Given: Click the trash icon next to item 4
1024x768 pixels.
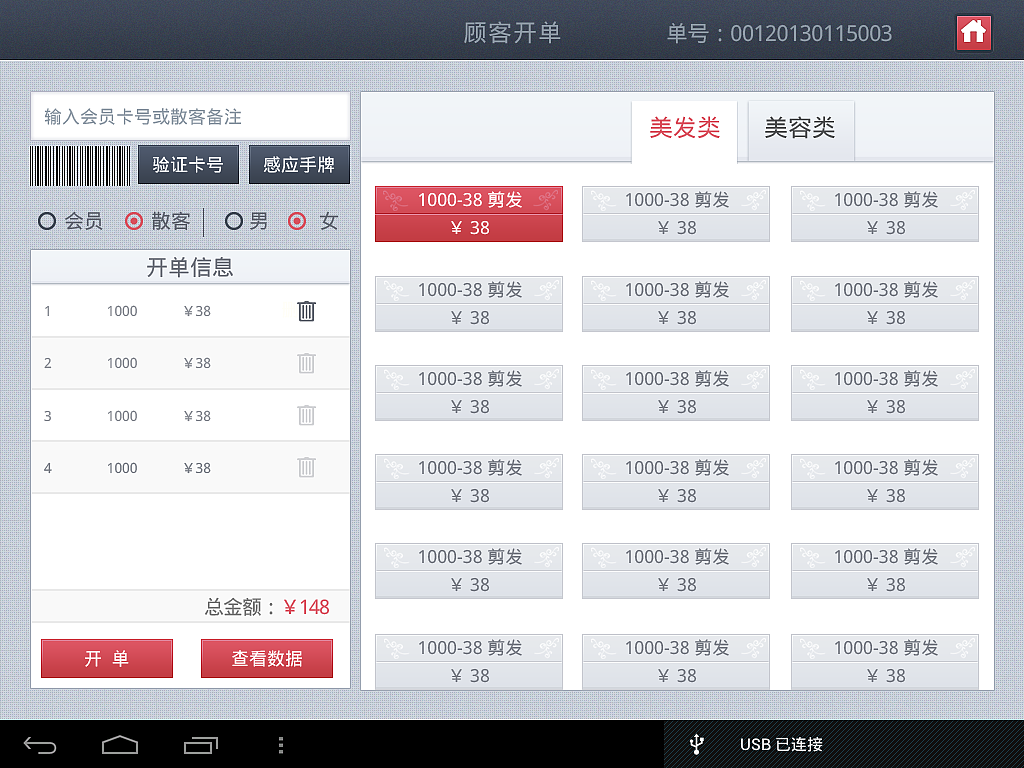Looking at the screenshot, I should coord(306,467).
